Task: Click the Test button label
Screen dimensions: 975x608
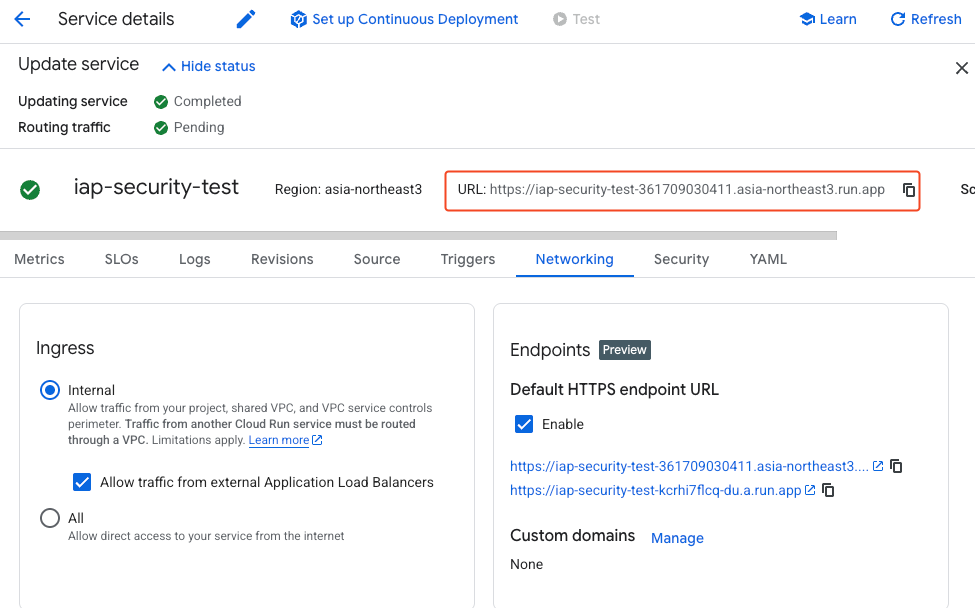Action: [586, 19]
